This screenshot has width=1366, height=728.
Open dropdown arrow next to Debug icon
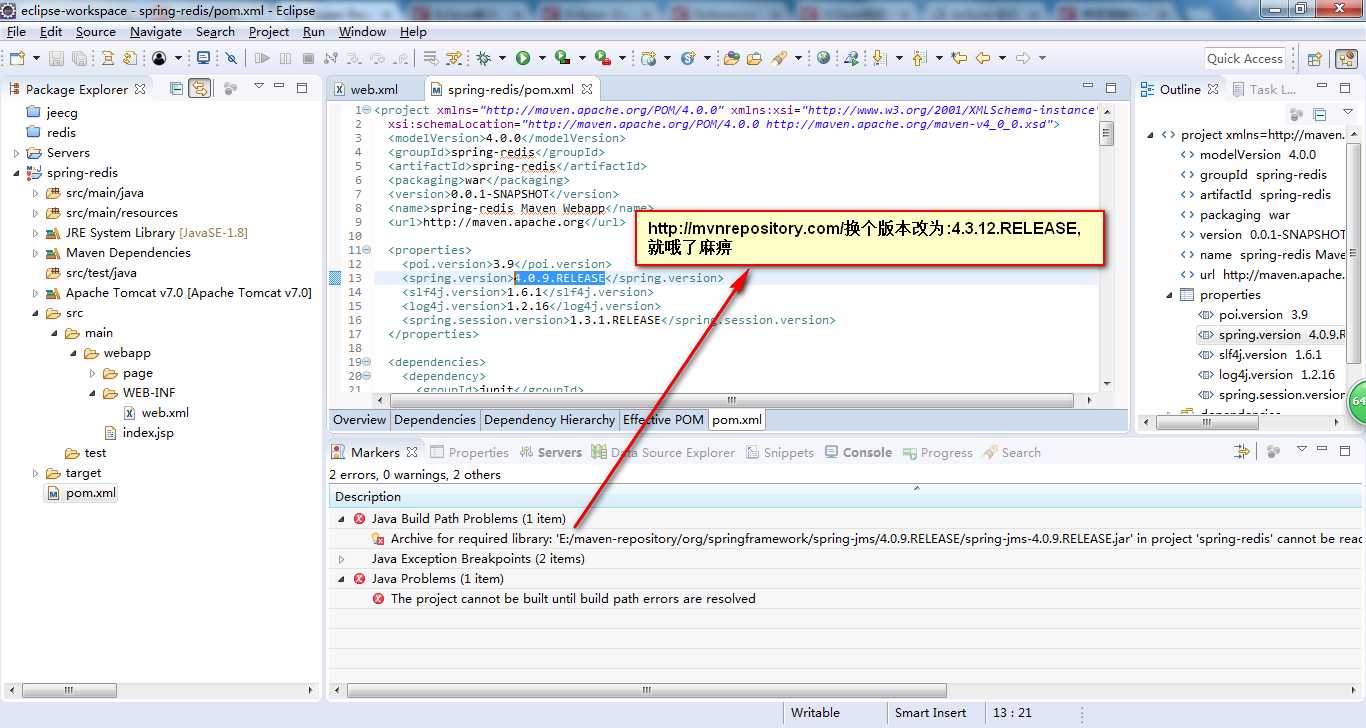click(502, 58)
